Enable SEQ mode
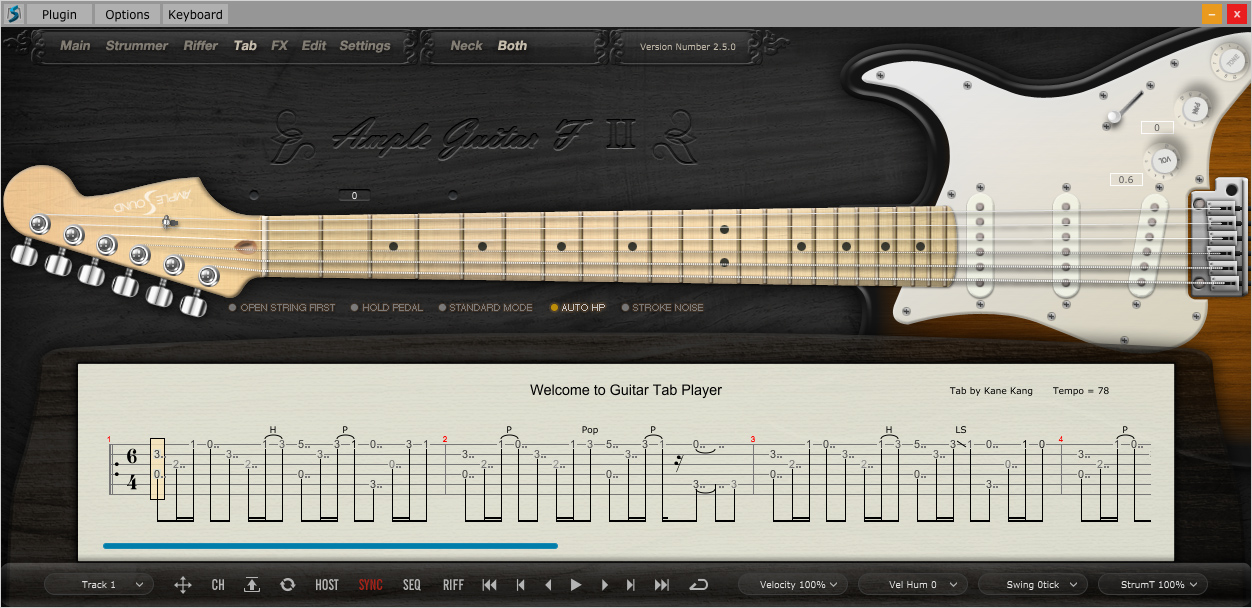The height and width of the screenshot is (608, 1252). (412, 585)
